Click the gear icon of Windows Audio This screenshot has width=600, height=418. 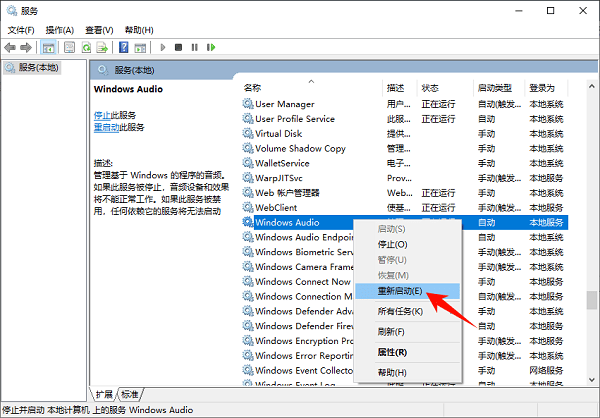[248, 222]
